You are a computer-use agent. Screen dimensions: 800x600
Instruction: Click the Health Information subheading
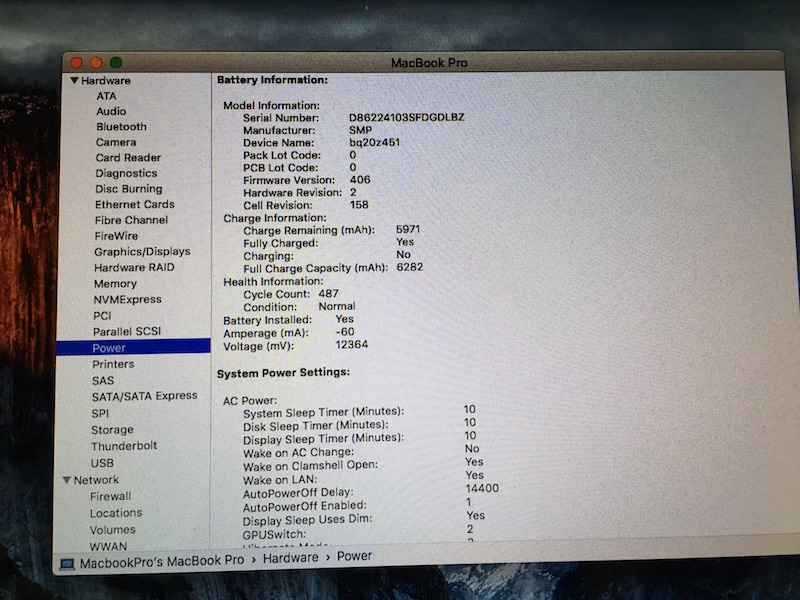pyautogui.click(x=273, y=281)
